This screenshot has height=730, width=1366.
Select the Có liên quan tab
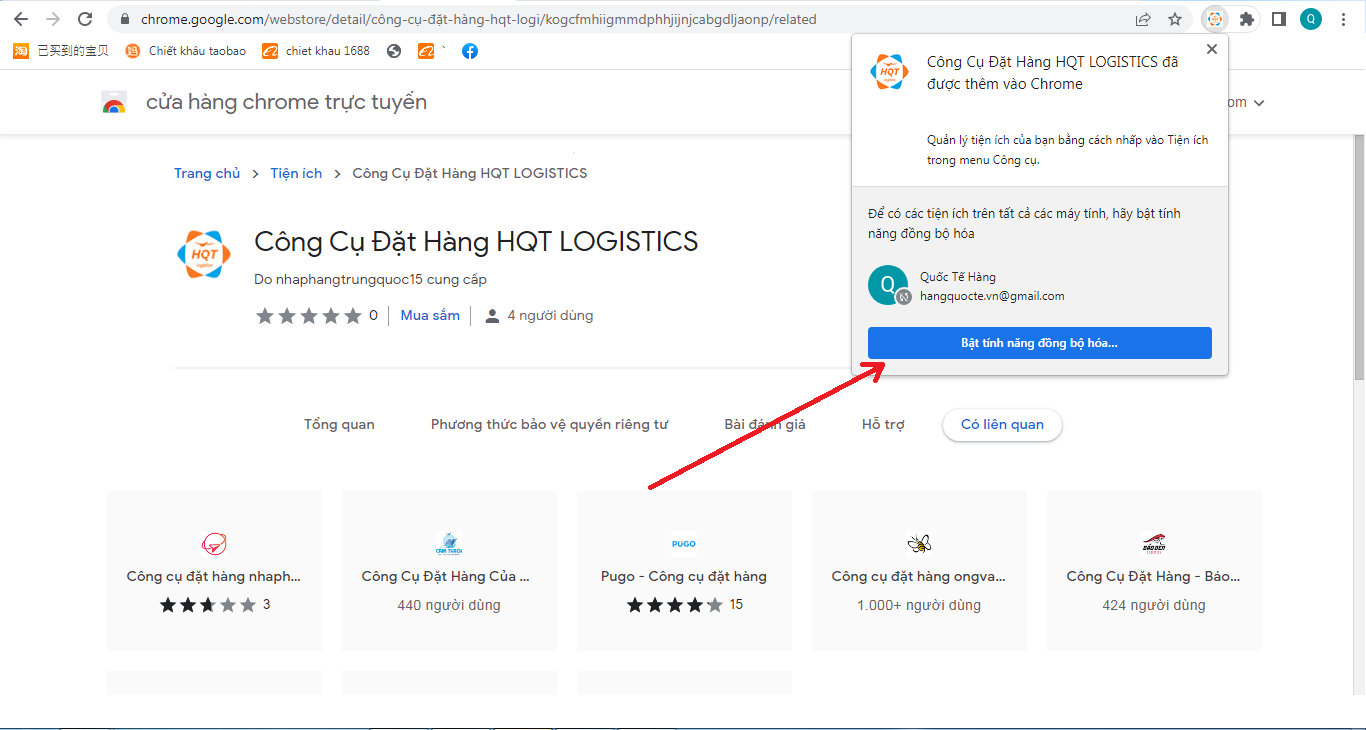[x=1002, y=424]
